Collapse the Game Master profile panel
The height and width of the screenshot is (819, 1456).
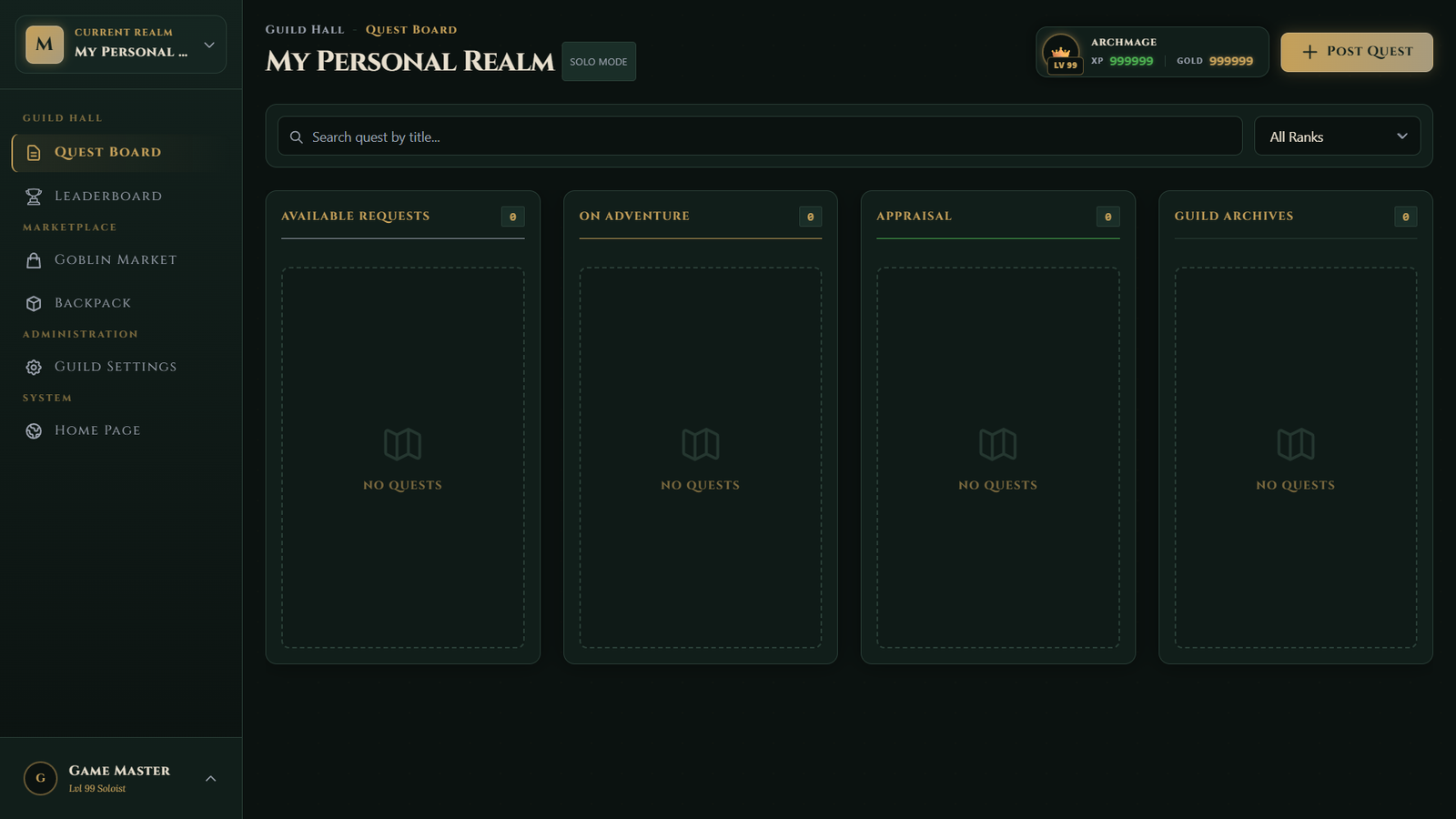pos(211,778)
